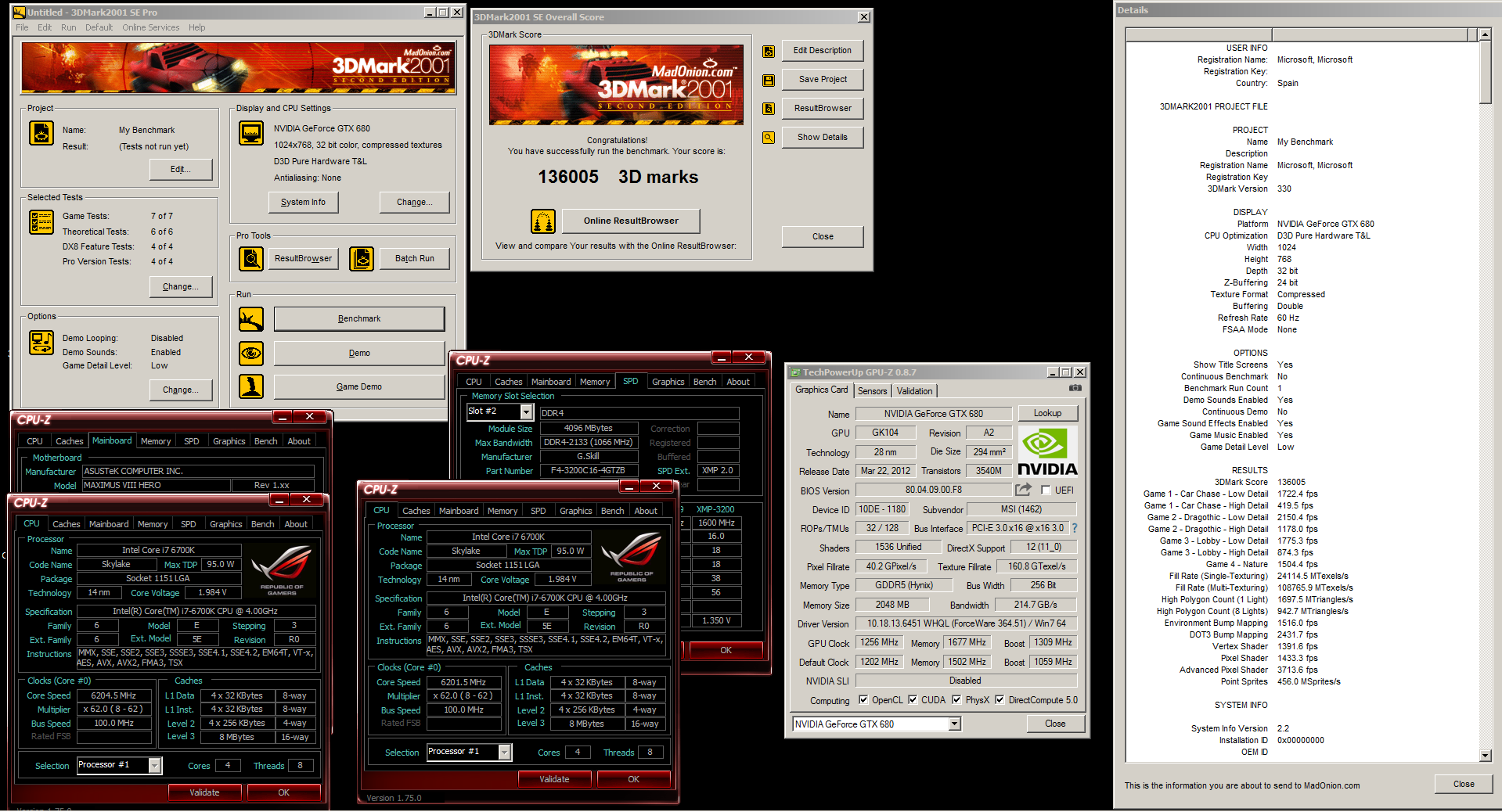Click Change... button under Display and CPU Settings
Image resolution: width=1502 pixels, height=812 pixels.
(x=415, y=202)
